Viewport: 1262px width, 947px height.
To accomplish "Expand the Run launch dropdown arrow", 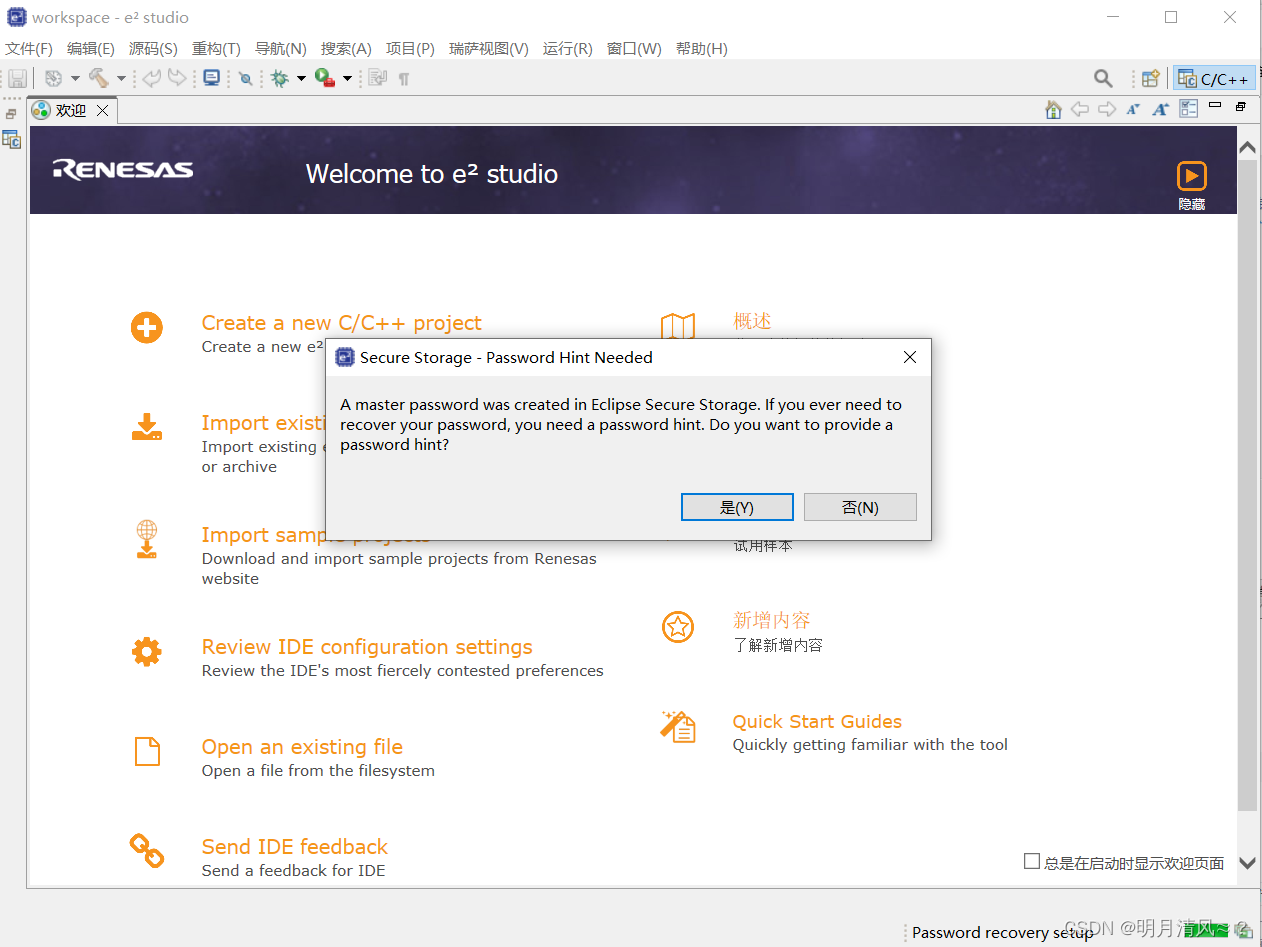I will [x=348, y=78].
